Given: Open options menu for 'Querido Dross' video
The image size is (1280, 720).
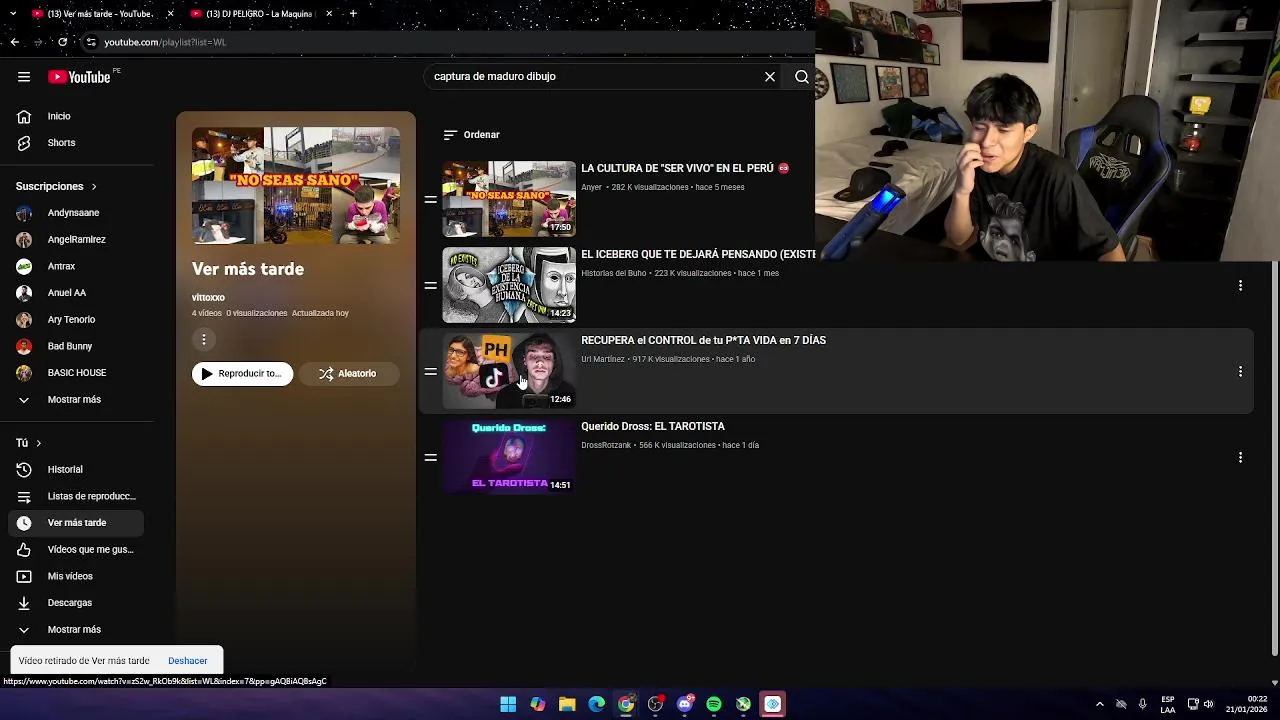Looking at the screenshot, I should point(1240,458).
